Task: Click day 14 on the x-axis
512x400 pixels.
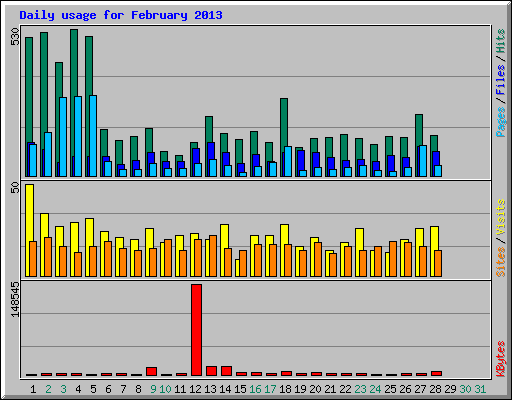Action: tap(225, 389)
